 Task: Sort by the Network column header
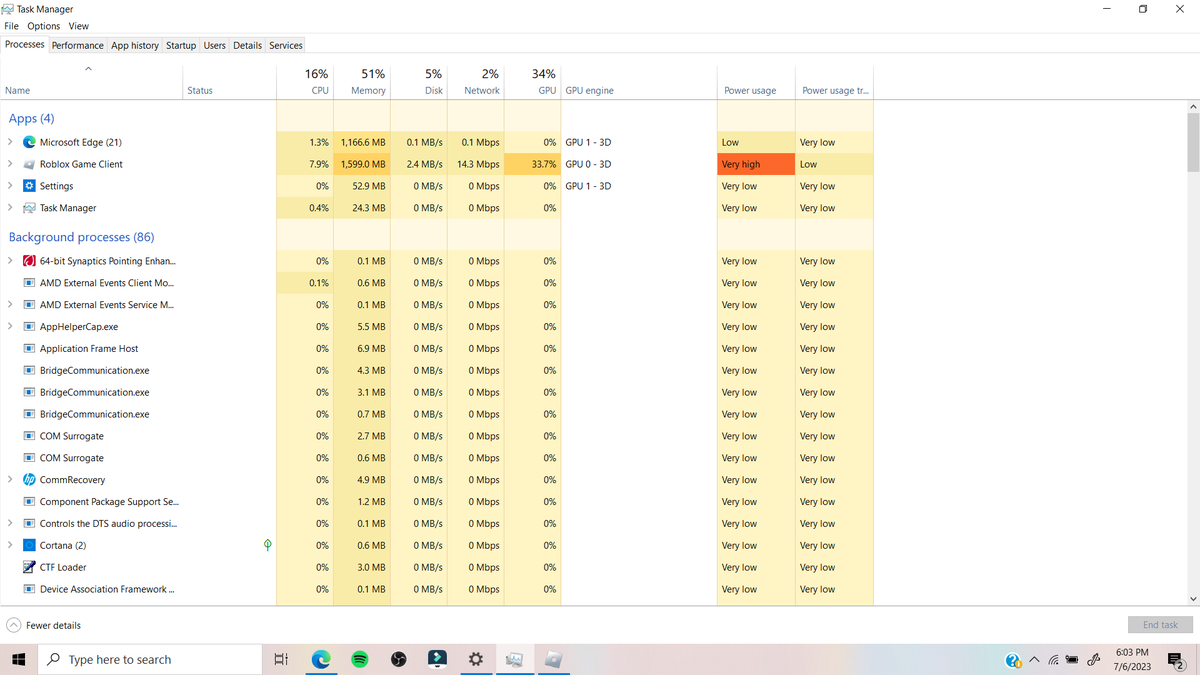click(x=475, y=82)
